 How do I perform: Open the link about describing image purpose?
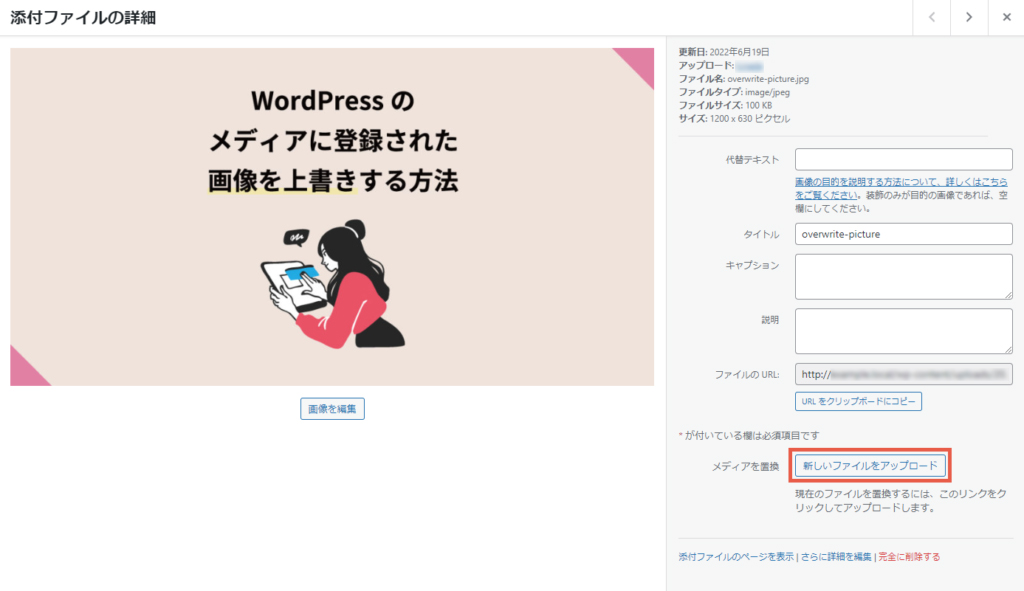(x=901, y=188)
